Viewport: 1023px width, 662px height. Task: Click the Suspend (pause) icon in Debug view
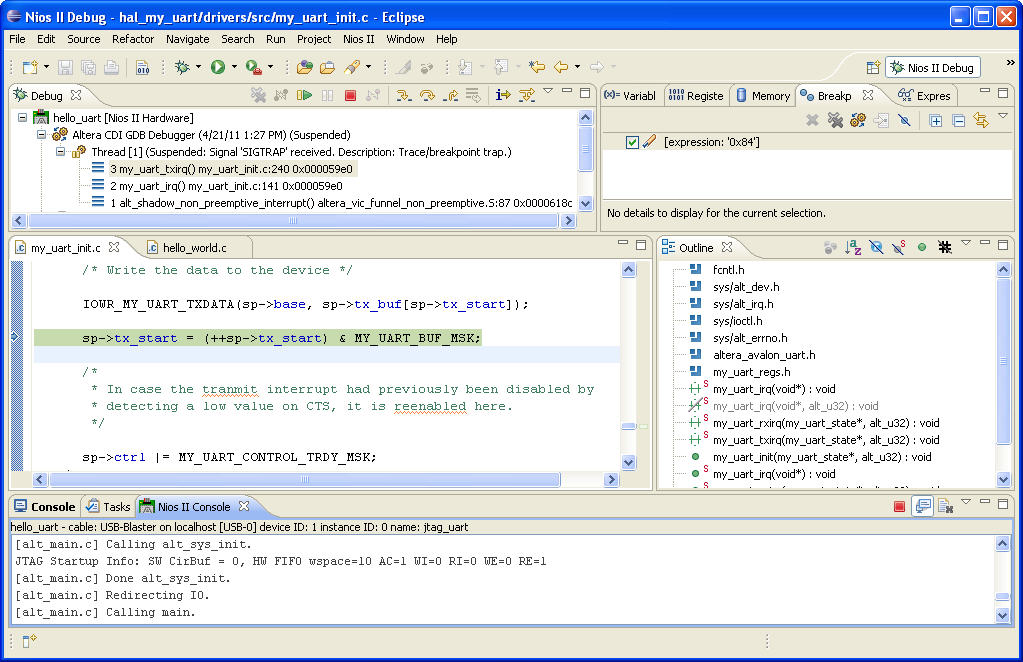point(327,95)
